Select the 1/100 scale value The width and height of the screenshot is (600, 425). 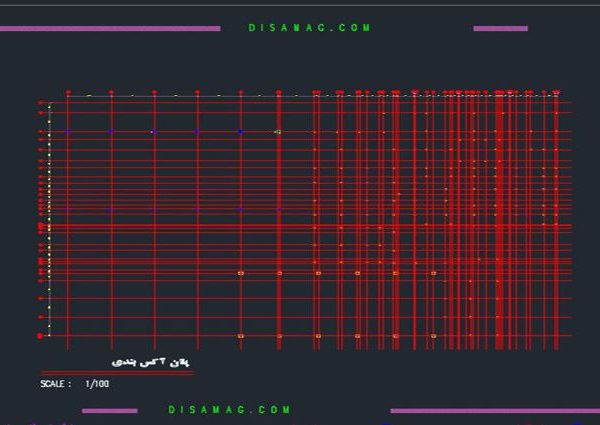98,384
